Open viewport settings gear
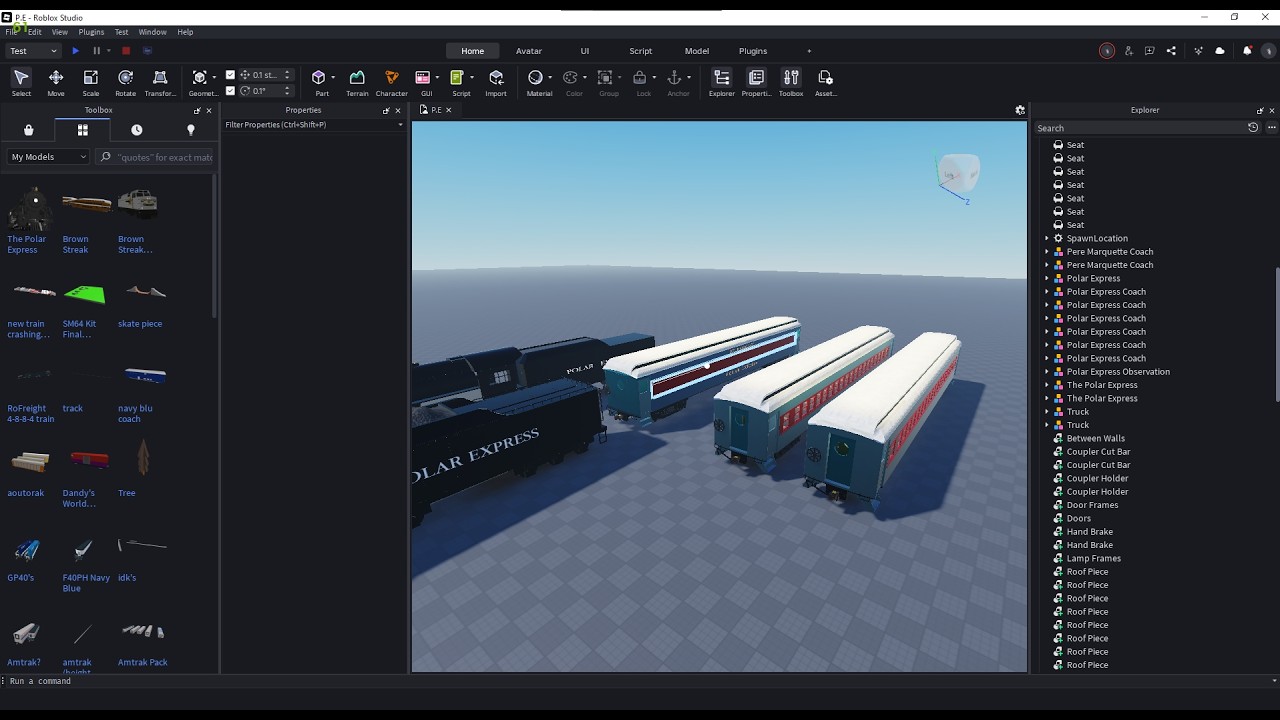1280x720 pixels. tap(1020, 110)
